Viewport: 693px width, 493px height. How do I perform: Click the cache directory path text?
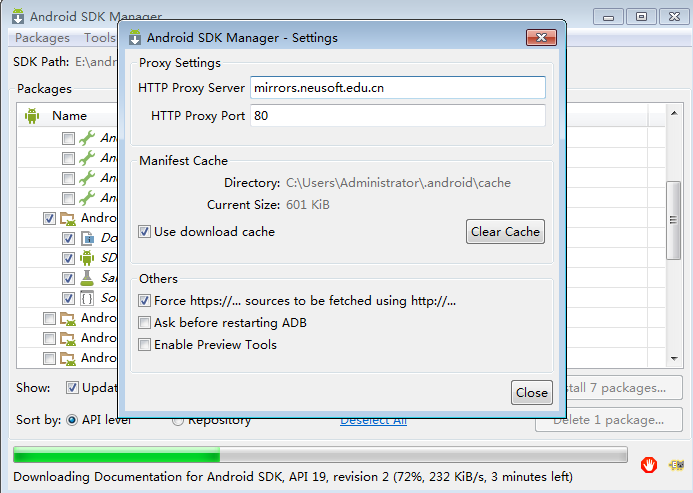398,183
